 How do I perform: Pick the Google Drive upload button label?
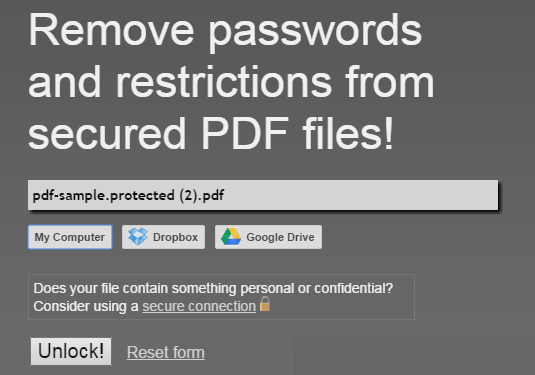(x=280, y=237)
